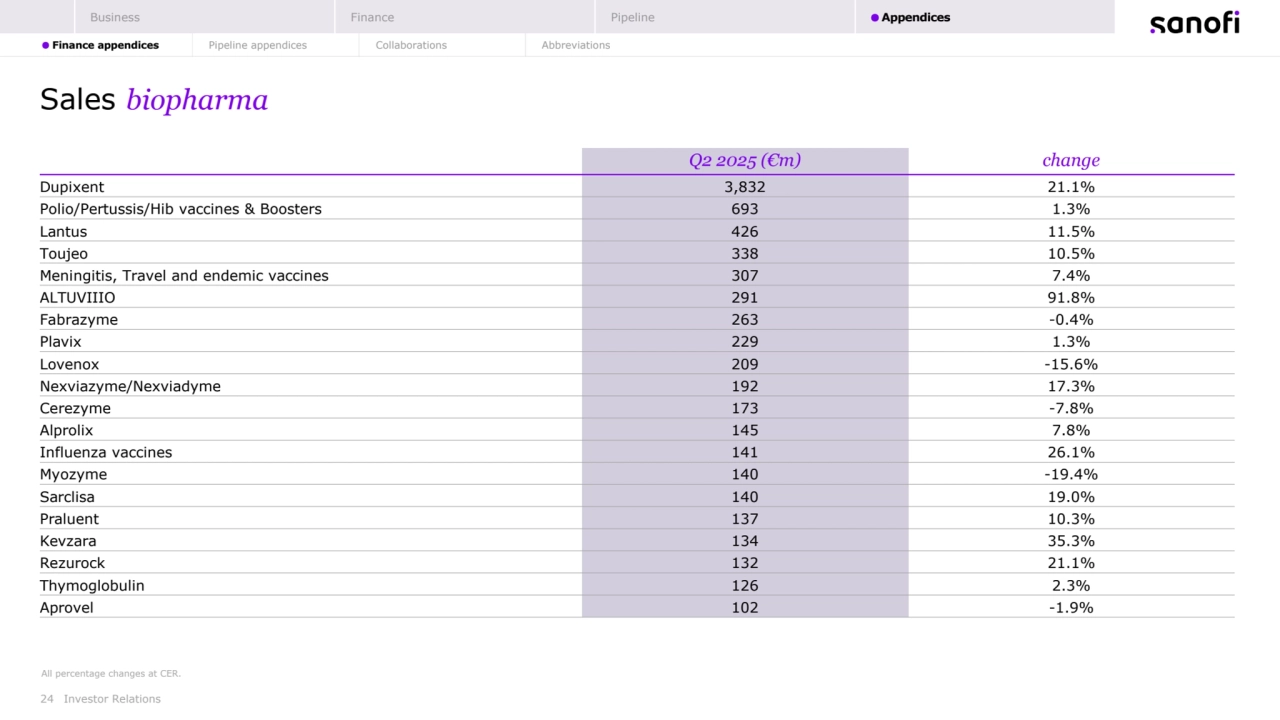Click page number 24 in footer

coord(47,699)
